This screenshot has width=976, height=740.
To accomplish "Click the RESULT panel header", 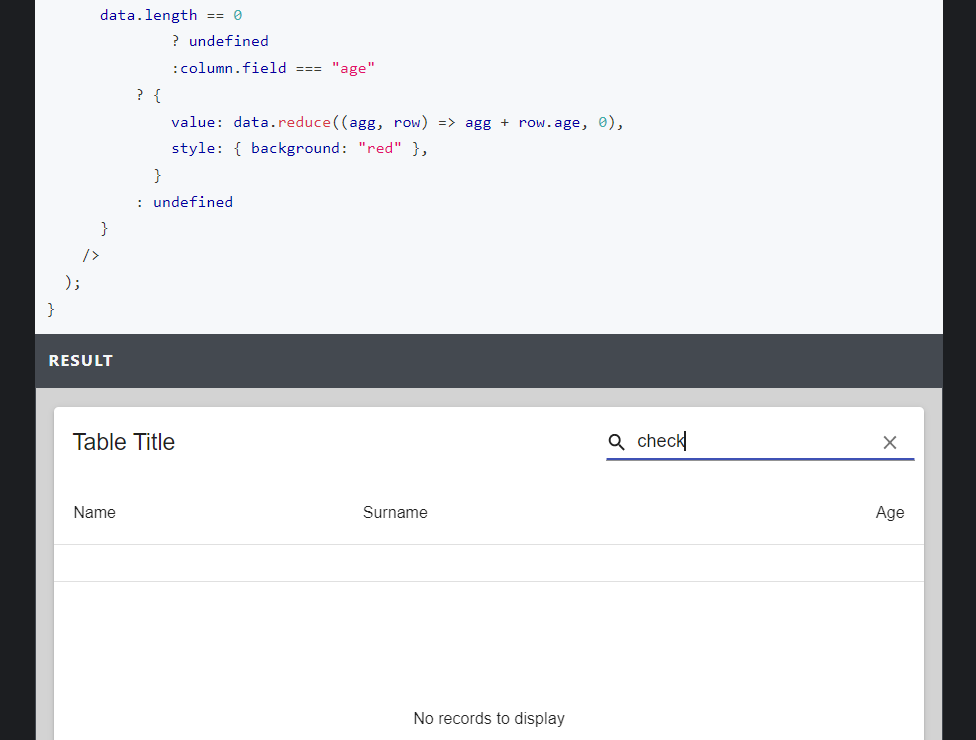I will pos(81,360).
